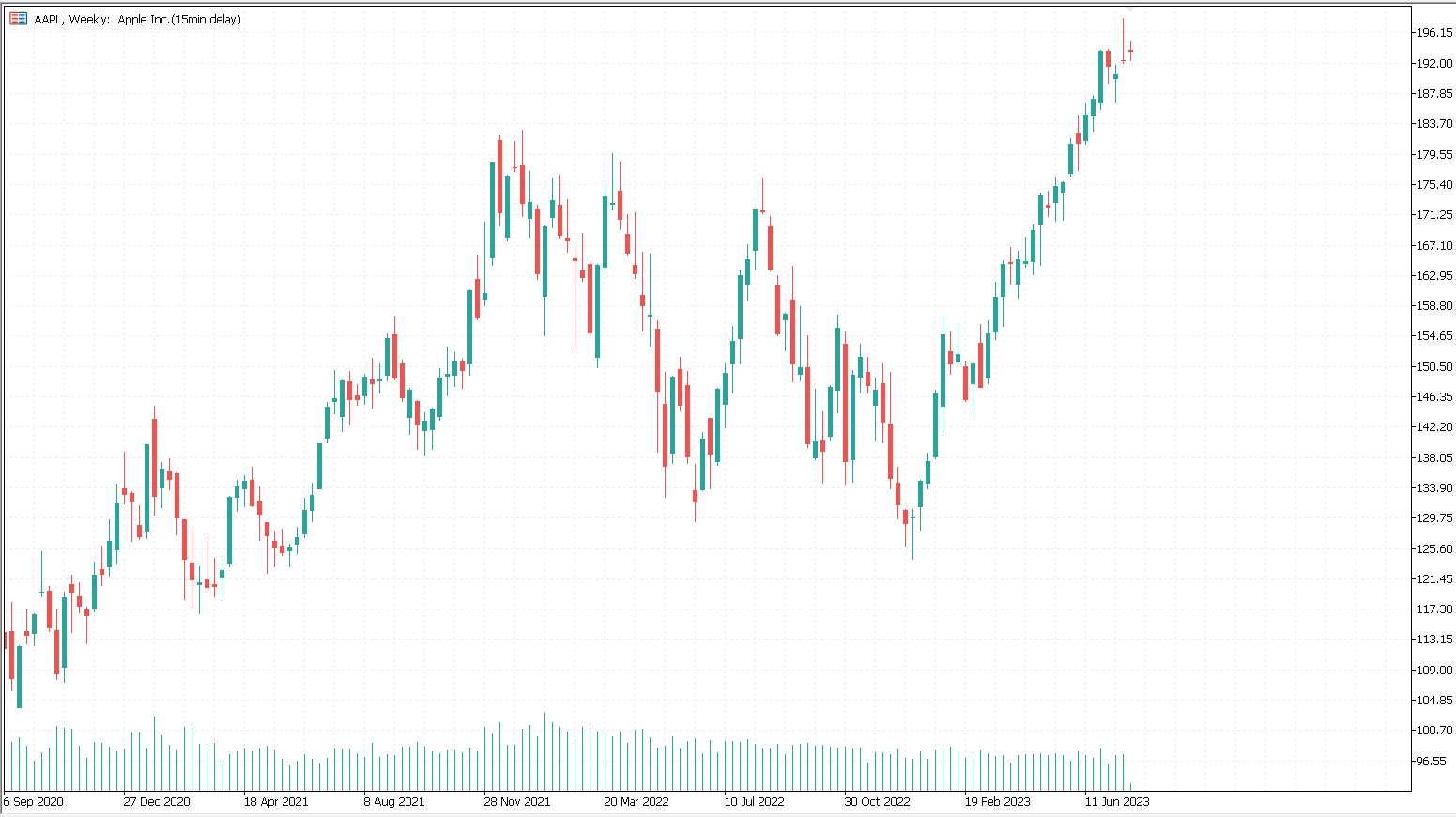
Task: Select the 117.30 price axis label
Action: [x=1434, y=609]
